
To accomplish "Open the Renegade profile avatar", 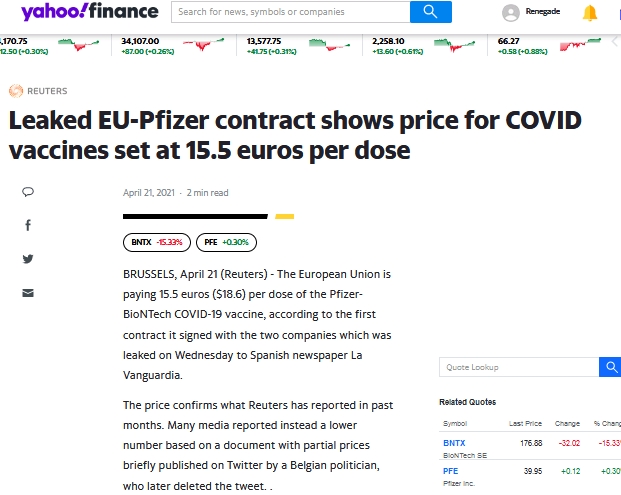I will 511,13.
